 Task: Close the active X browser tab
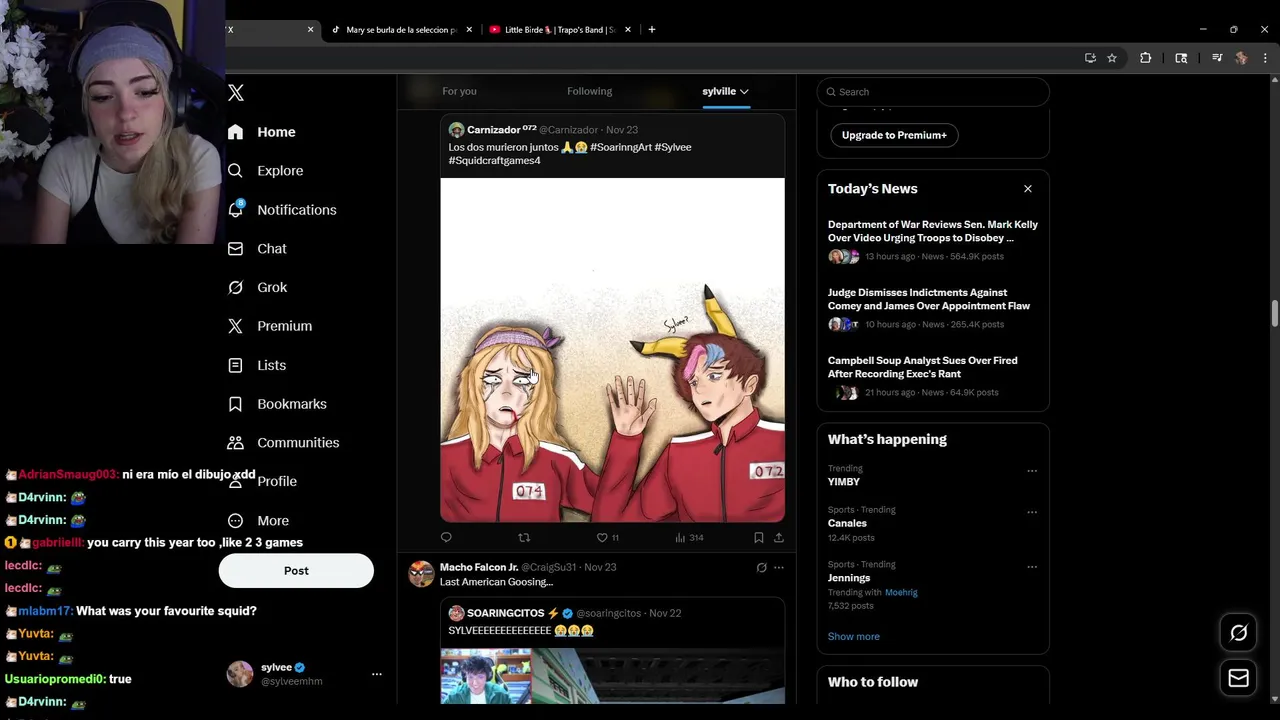pyautogui.click(x=310, y=30)
